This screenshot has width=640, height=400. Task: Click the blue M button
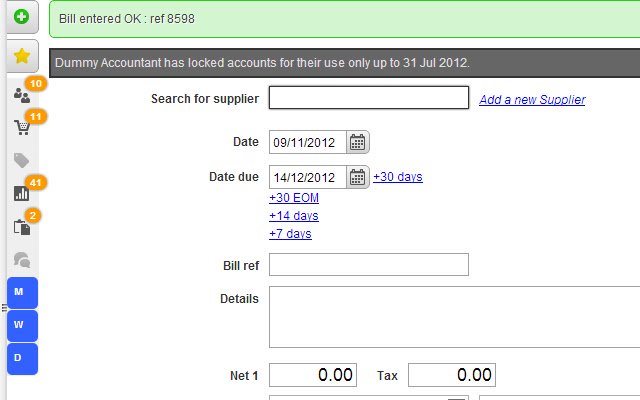tap(22, 292)
